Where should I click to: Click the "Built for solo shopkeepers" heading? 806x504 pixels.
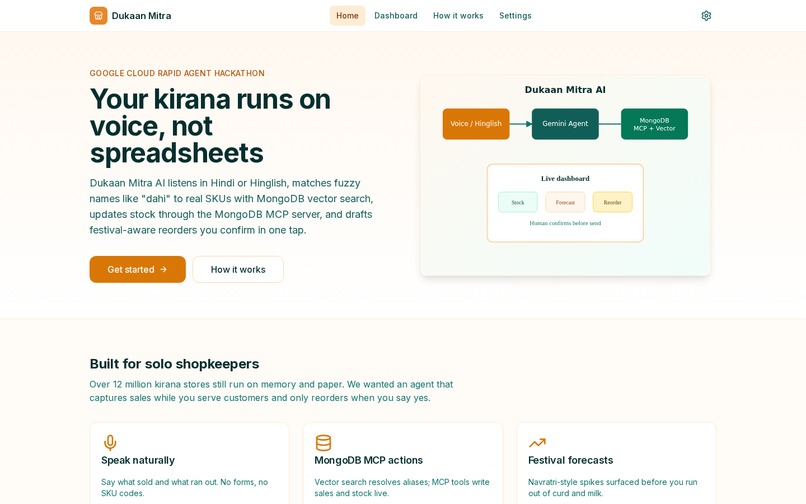[174, 364]
